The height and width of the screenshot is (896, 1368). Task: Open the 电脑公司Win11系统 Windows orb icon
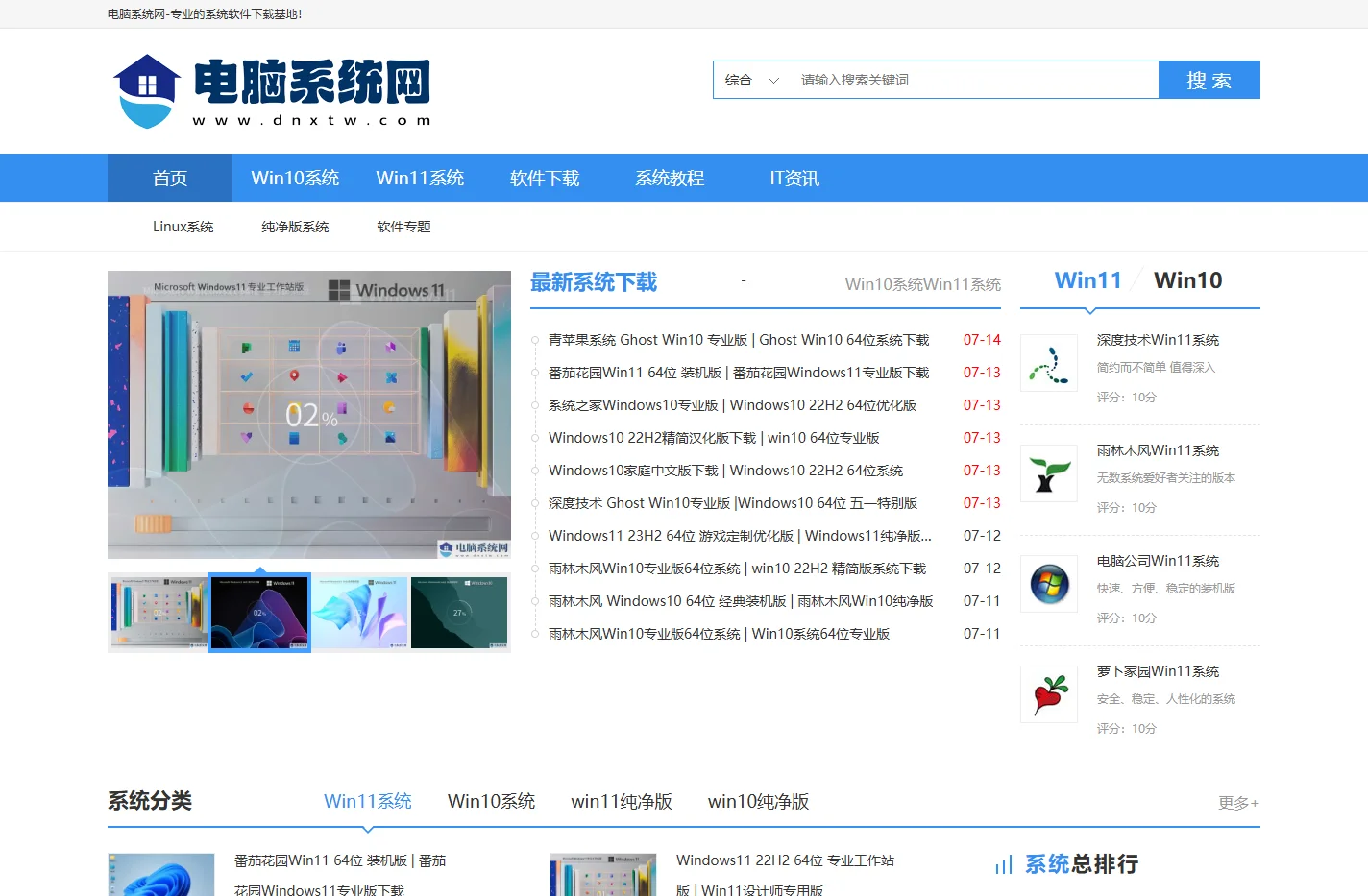[x=1049, y=584]
